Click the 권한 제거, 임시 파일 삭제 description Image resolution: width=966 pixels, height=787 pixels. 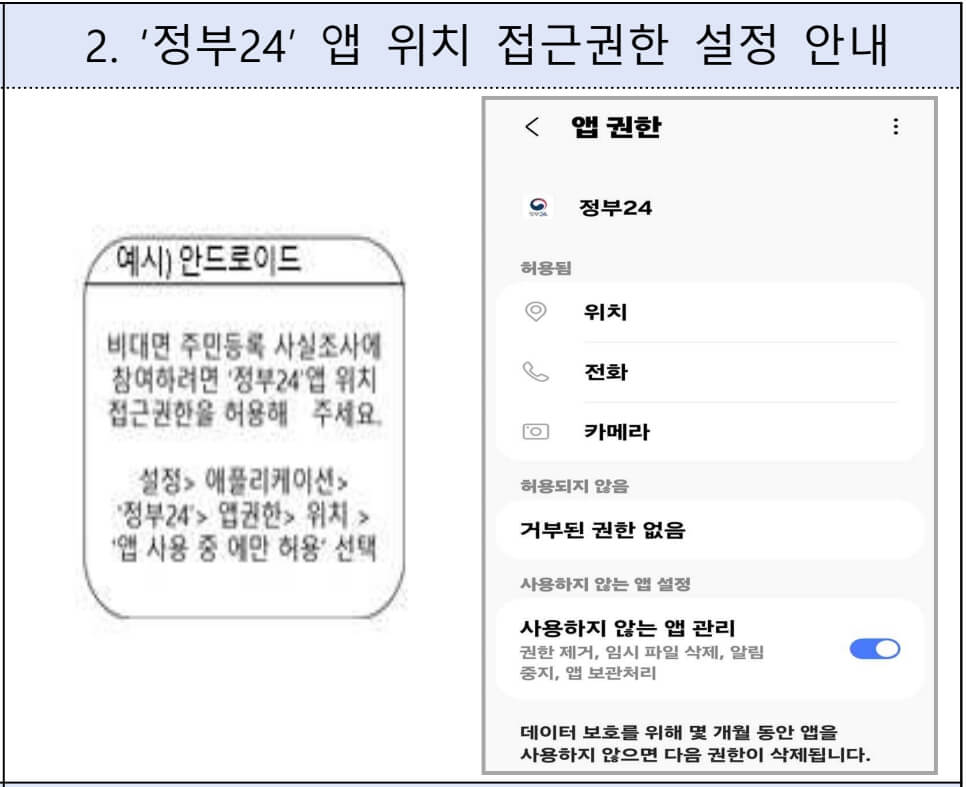642,662
